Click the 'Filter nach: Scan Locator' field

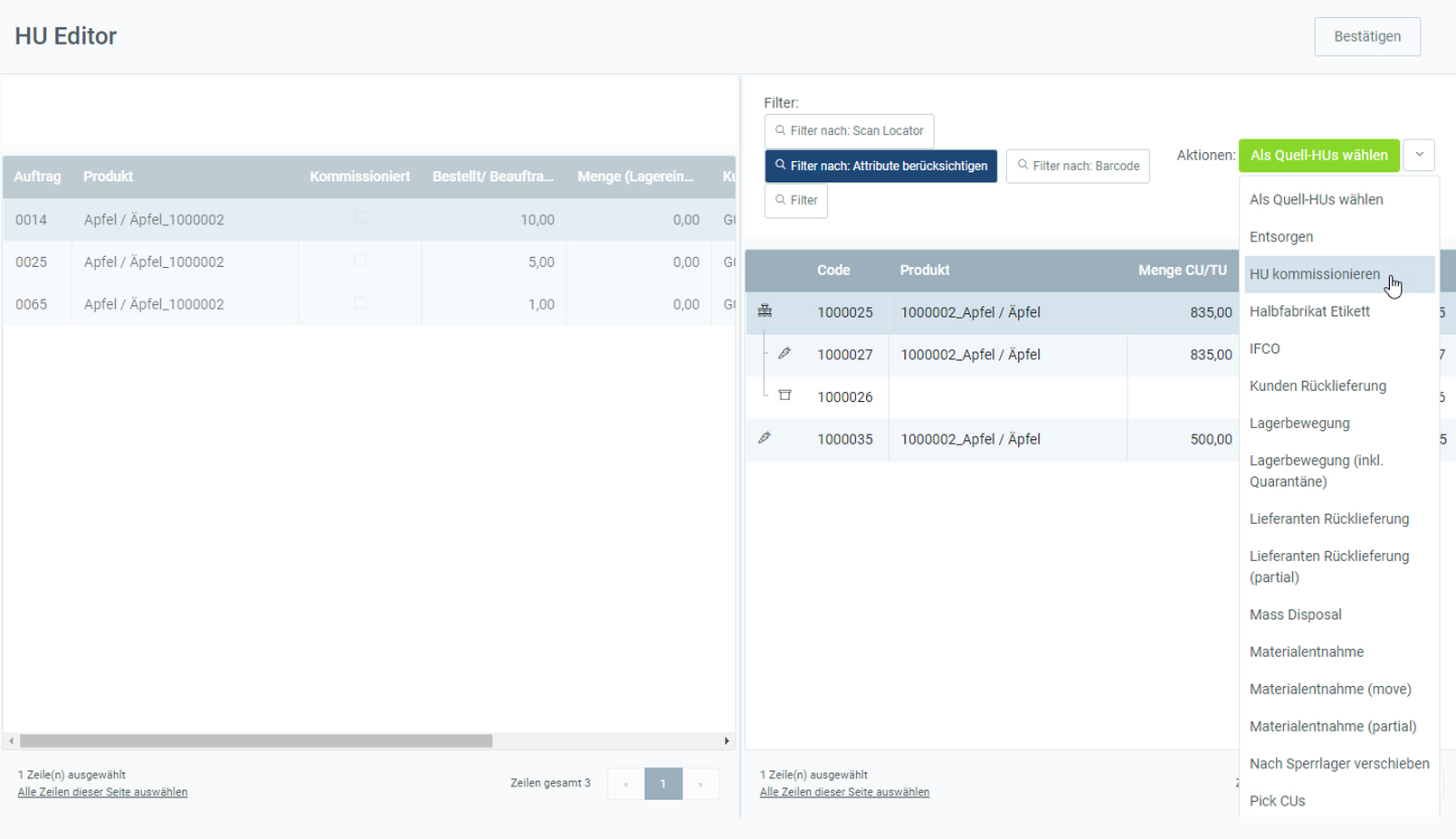click(849, 131)
